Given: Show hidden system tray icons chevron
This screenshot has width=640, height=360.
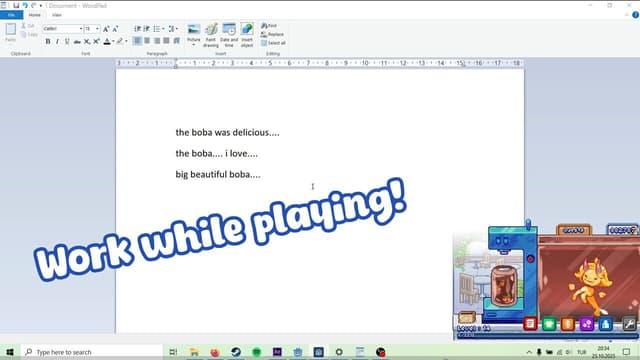Looking at the screenshot, I should coord(529,352).
